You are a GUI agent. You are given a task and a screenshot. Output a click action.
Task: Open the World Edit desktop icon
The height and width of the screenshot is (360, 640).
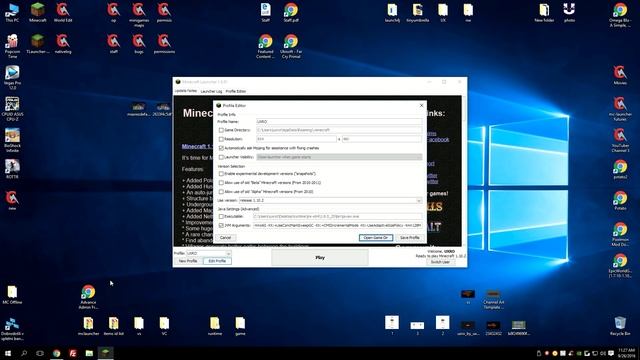[x=63, y=13]
